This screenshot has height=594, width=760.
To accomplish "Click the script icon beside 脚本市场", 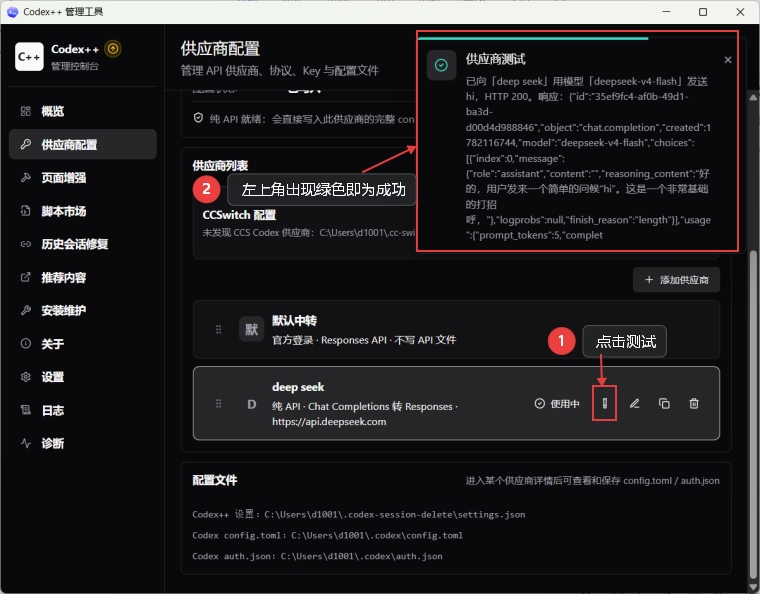I will 26,211.
